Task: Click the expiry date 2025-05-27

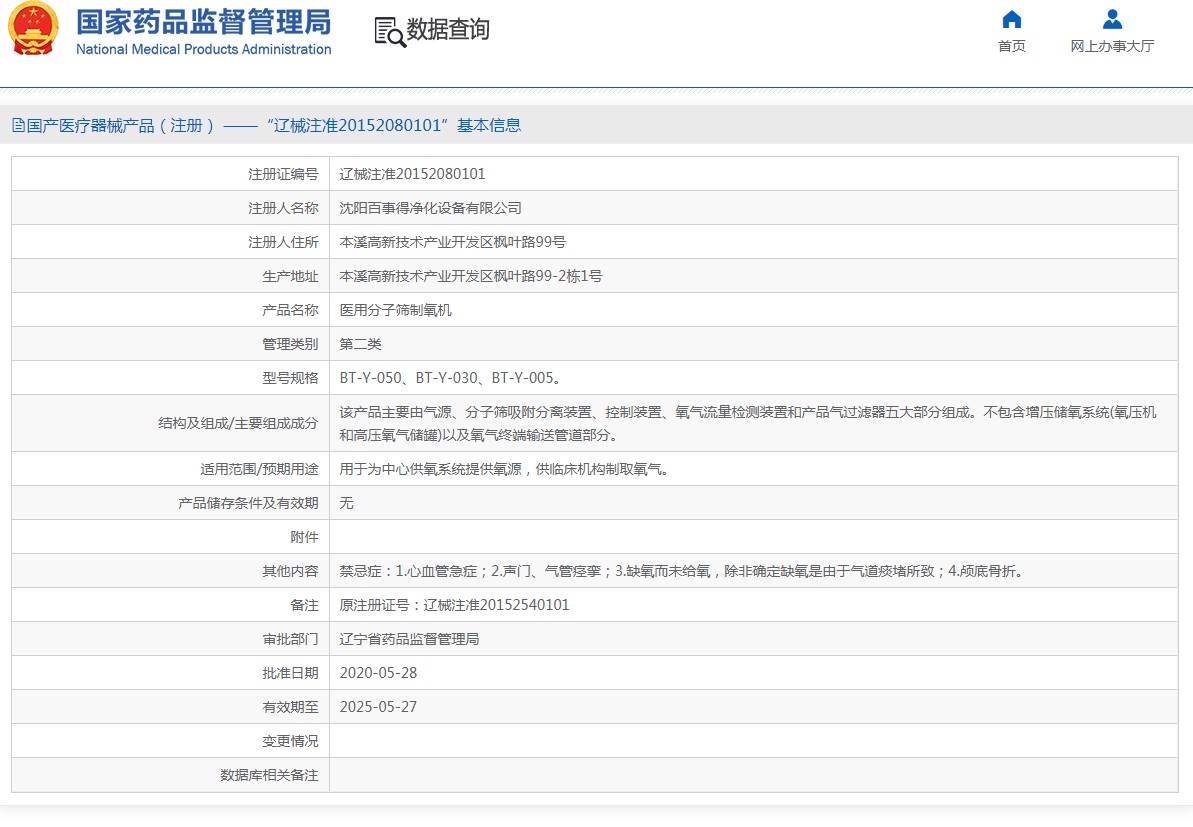Action: click(x=378, y=707)
